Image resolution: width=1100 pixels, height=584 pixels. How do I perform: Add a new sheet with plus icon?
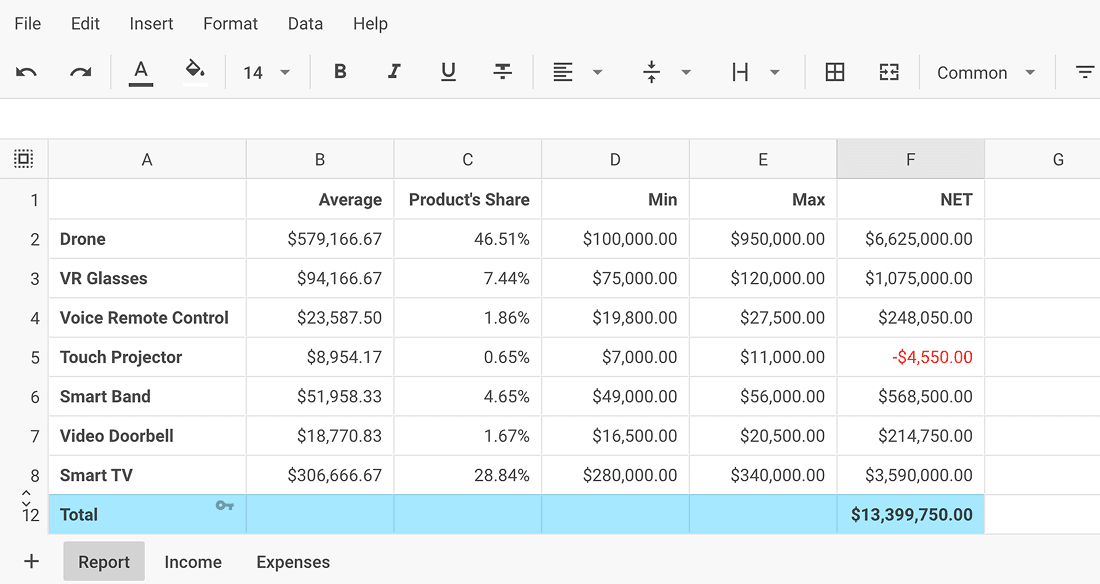click(32, 562)
